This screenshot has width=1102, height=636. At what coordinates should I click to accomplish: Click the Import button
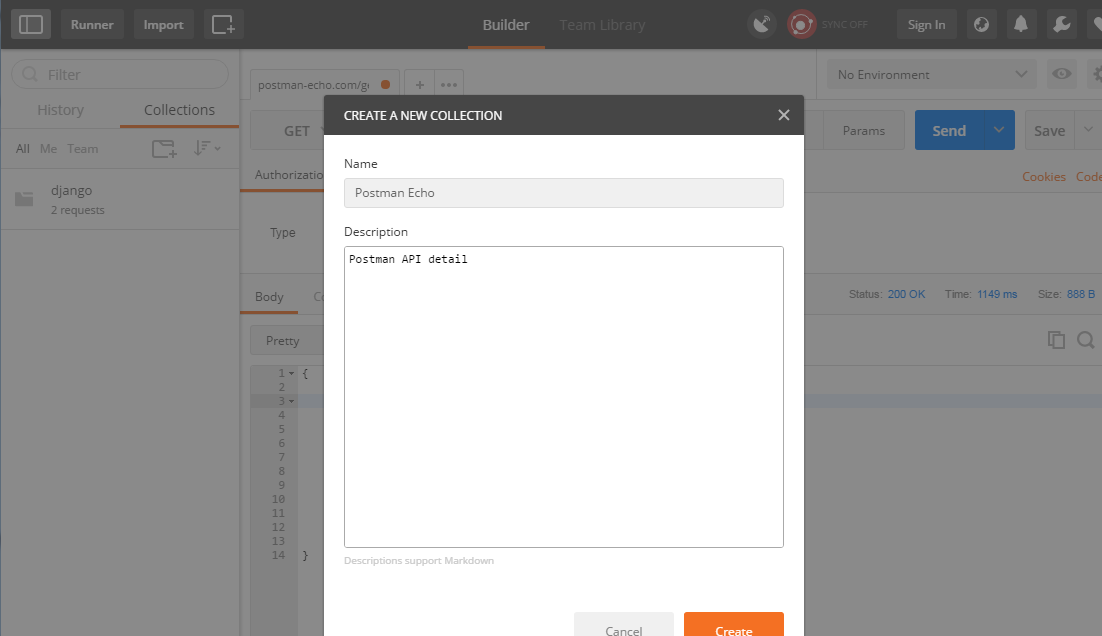[x=164, y=25]
